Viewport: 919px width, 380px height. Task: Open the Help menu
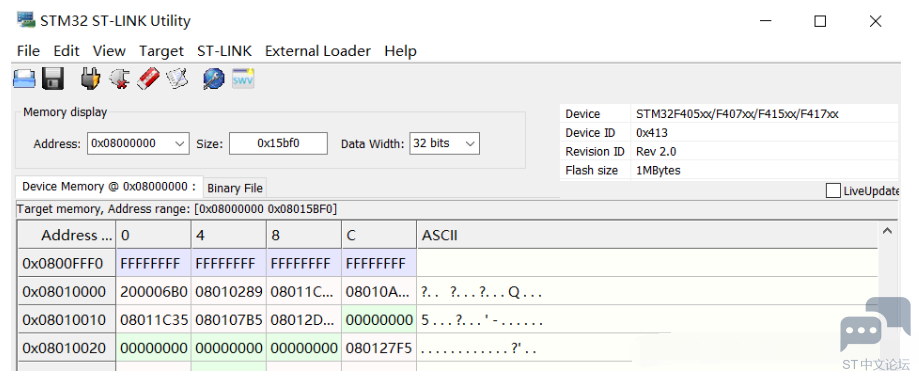tap(400, 51)
